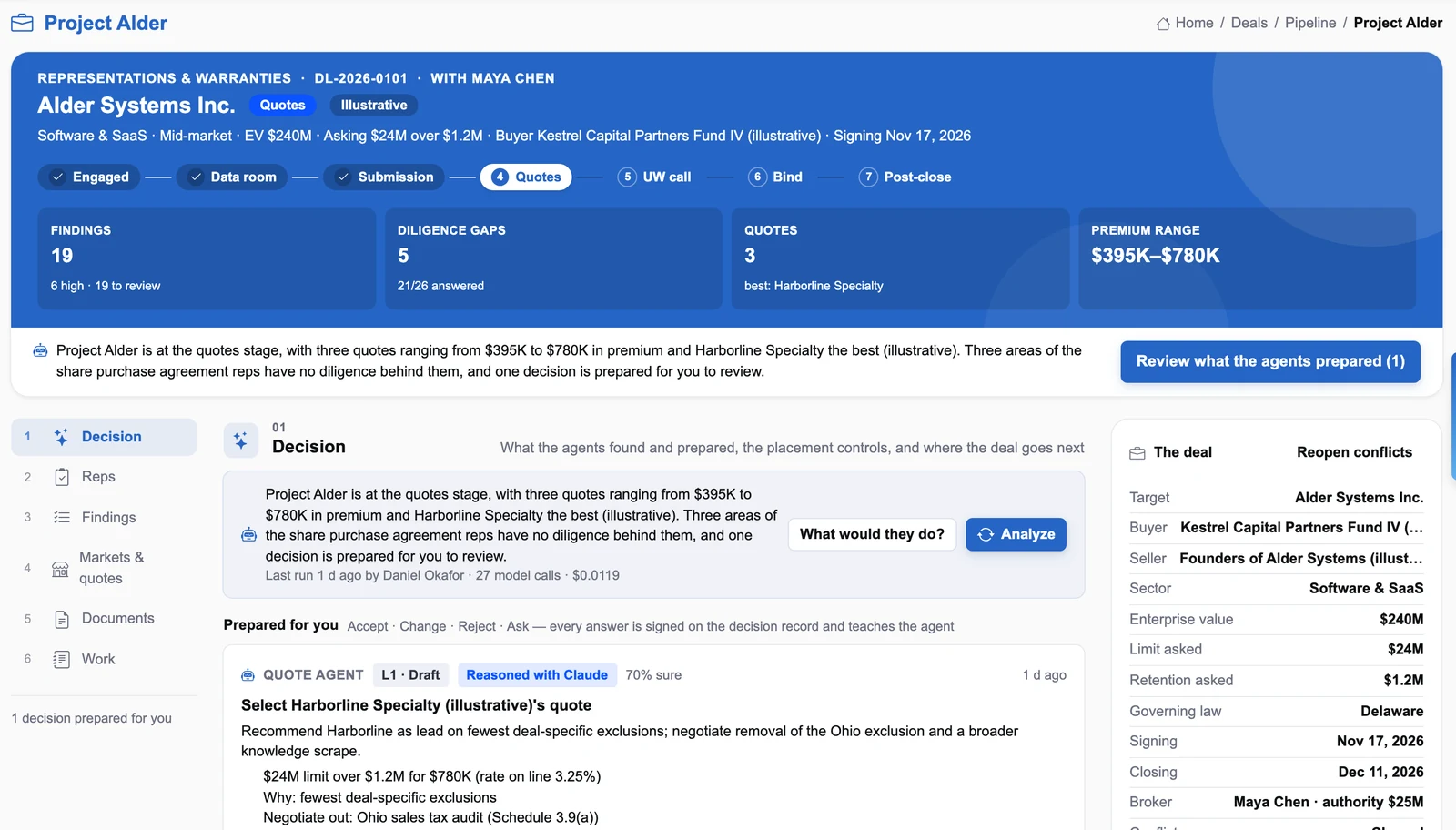Click '1 decision prepared for you' text
This screenshot has height=830, width=1456.
[91, 718]
